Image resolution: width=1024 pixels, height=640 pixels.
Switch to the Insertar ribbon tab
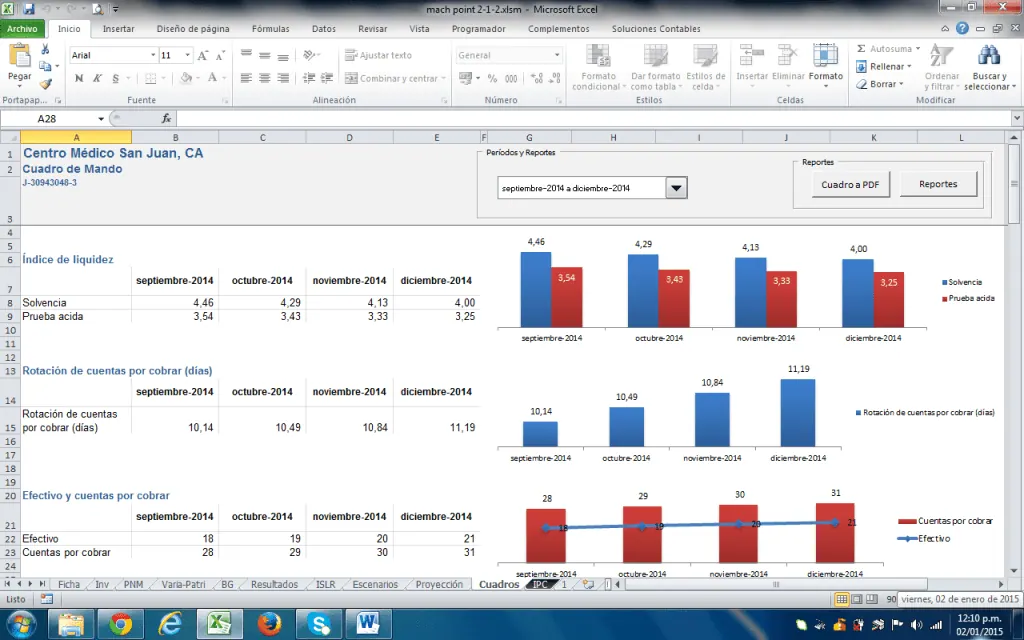click(x=118, y=29)
